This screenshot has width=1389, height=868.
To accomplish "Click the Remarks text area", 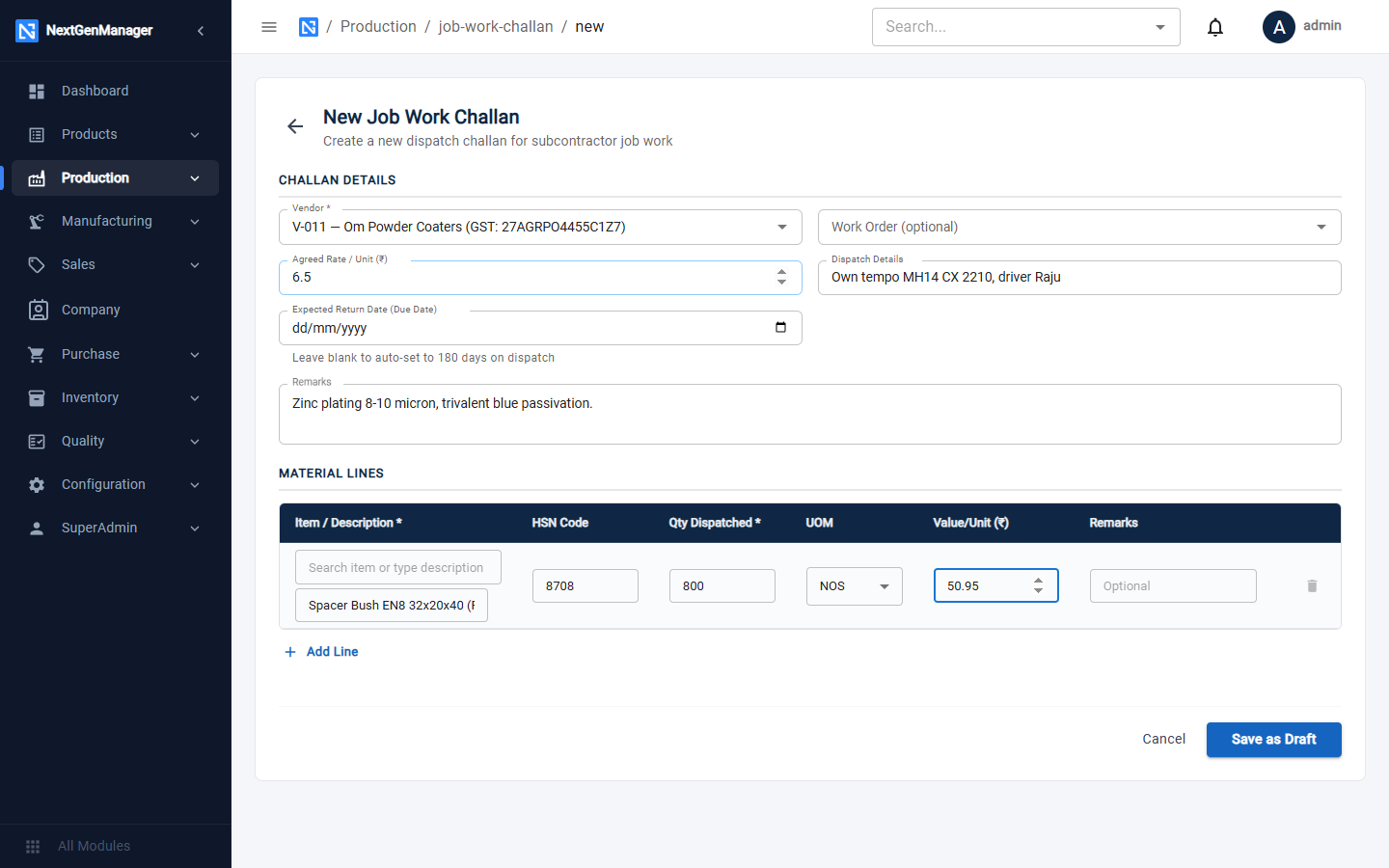I will [810, 414].
